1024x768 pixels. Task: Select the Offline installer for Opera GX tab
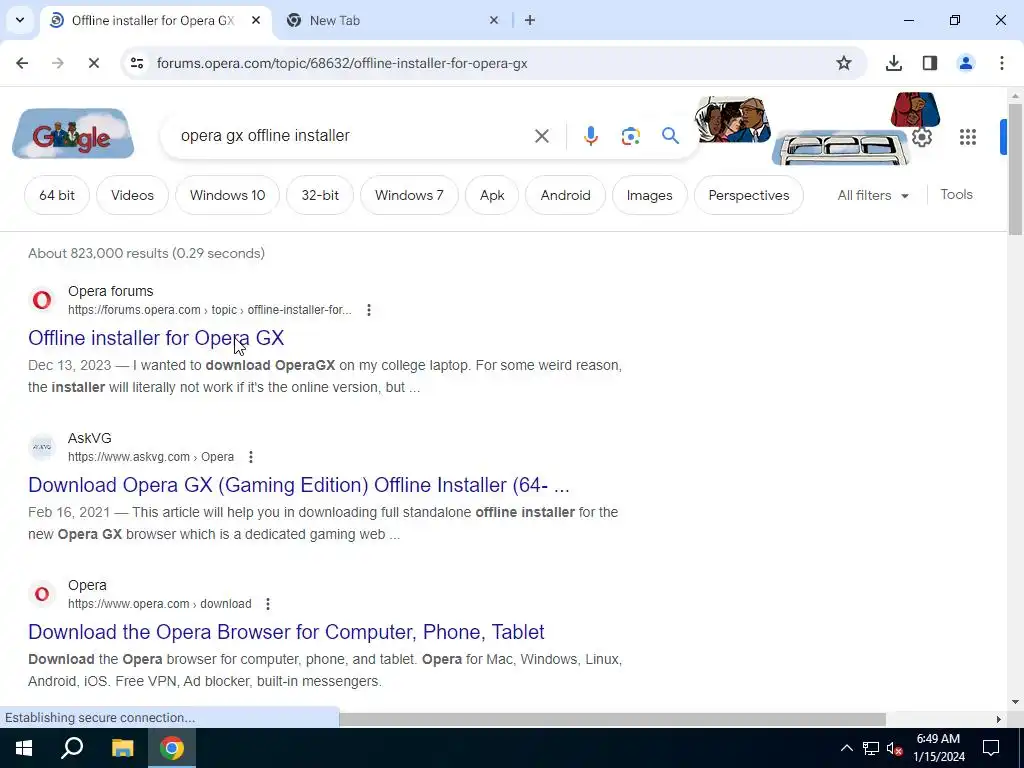point(155,21)
